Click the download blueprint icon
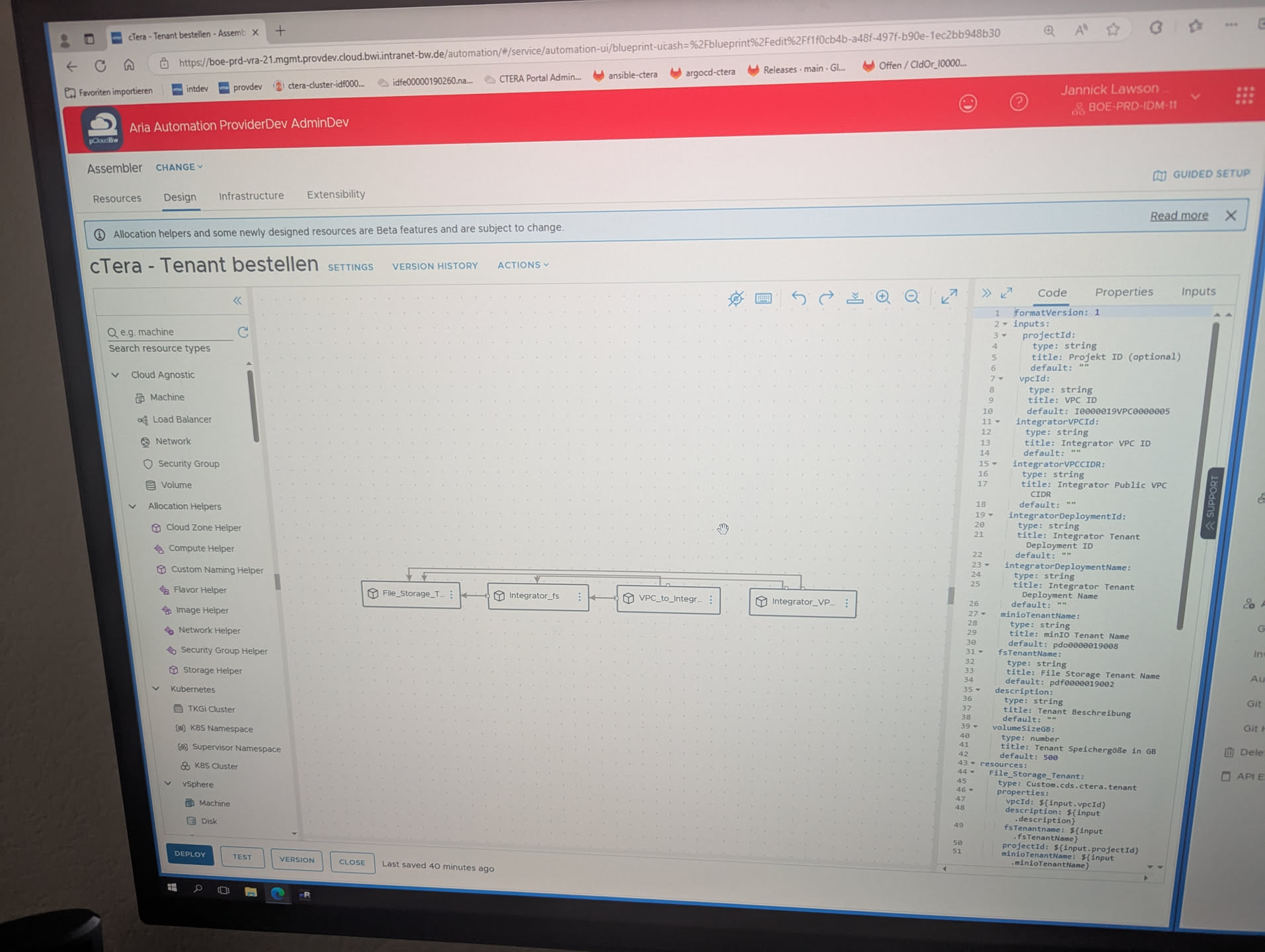 coord(854,298)
